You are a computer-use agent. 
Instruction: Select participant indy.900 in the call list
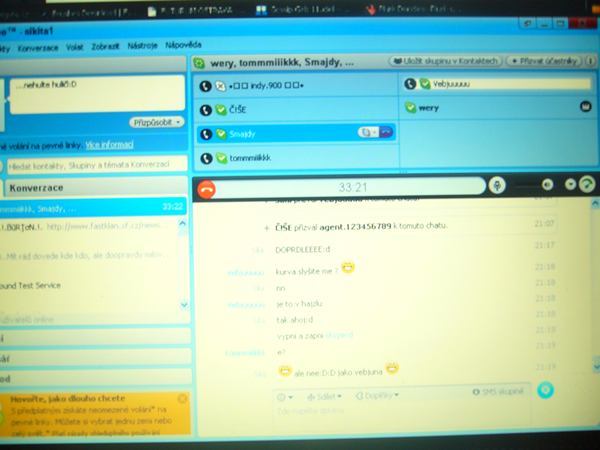(x=295, y=86)
